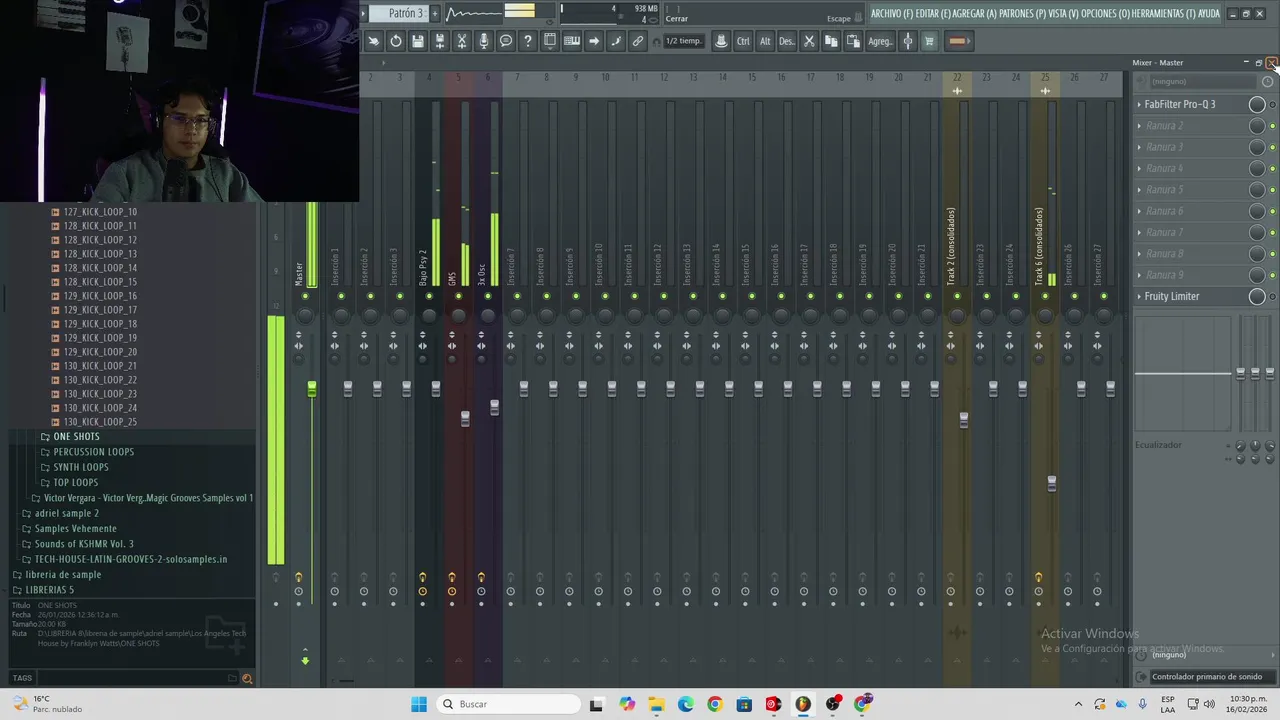This screenshot has height=720, width=1280.
Task: Click the first toolbar arrow-tray icon
Action: tap(374, 41)
